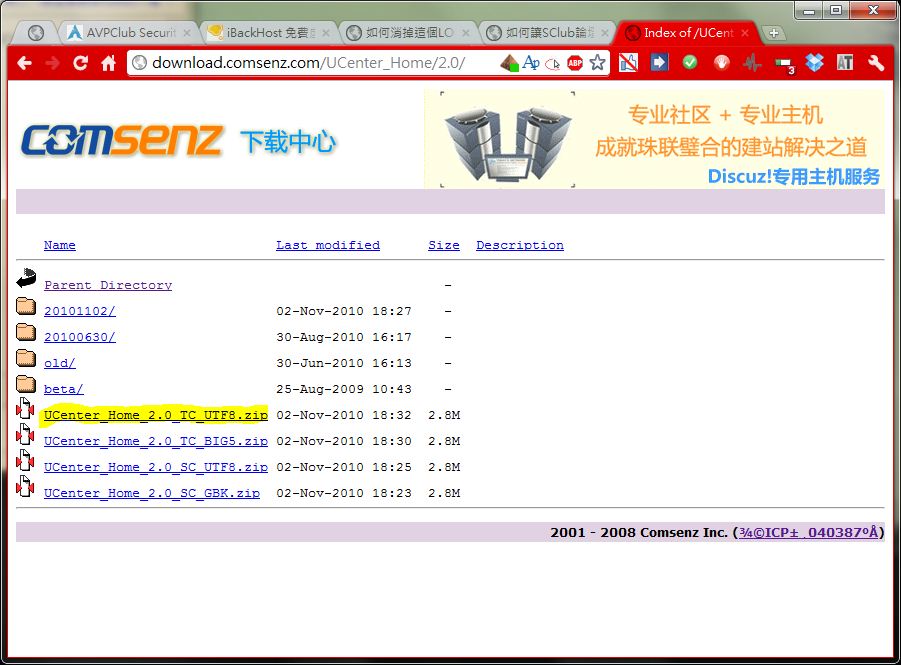The height and width of the screenshot is (665, 901).
Task: Sort listing by Size column
Action: 443,245
